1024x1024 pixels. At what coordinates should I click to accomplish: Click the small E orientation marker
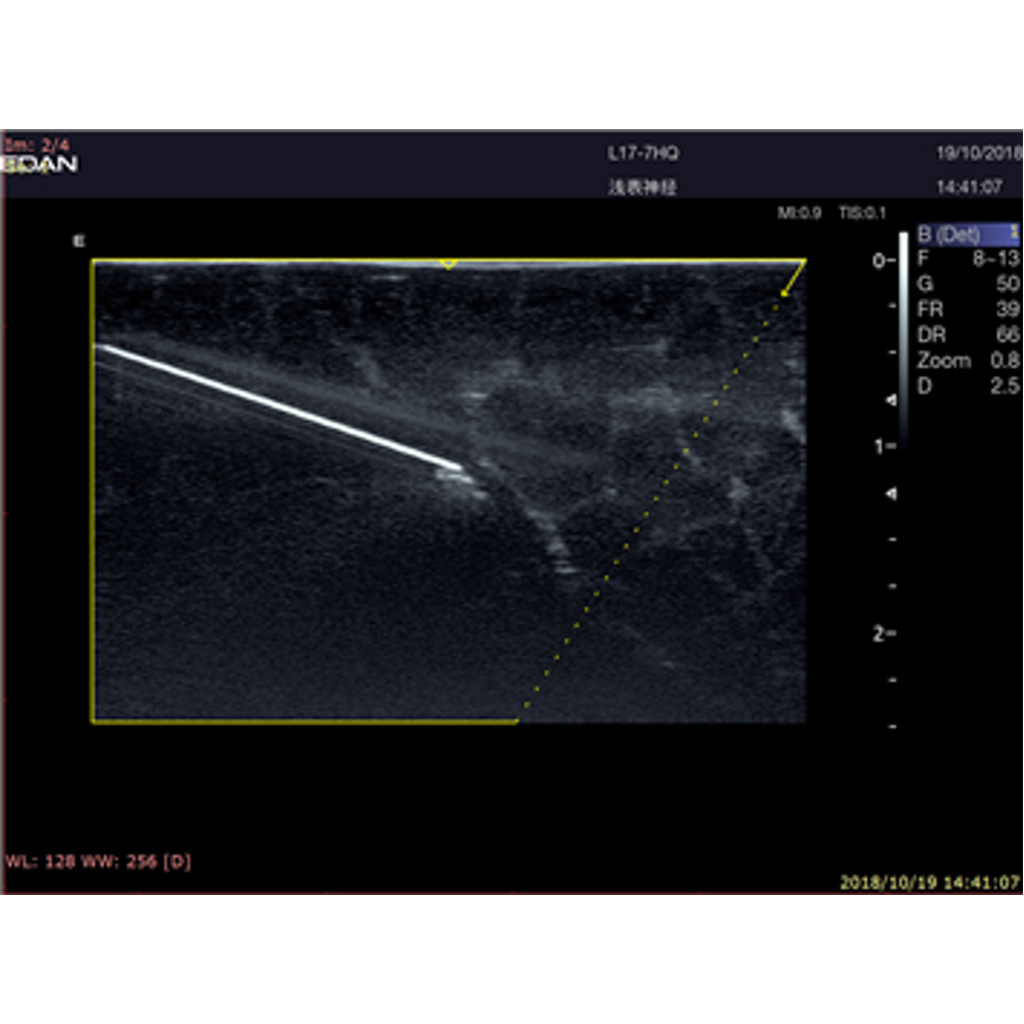point(76,240)
